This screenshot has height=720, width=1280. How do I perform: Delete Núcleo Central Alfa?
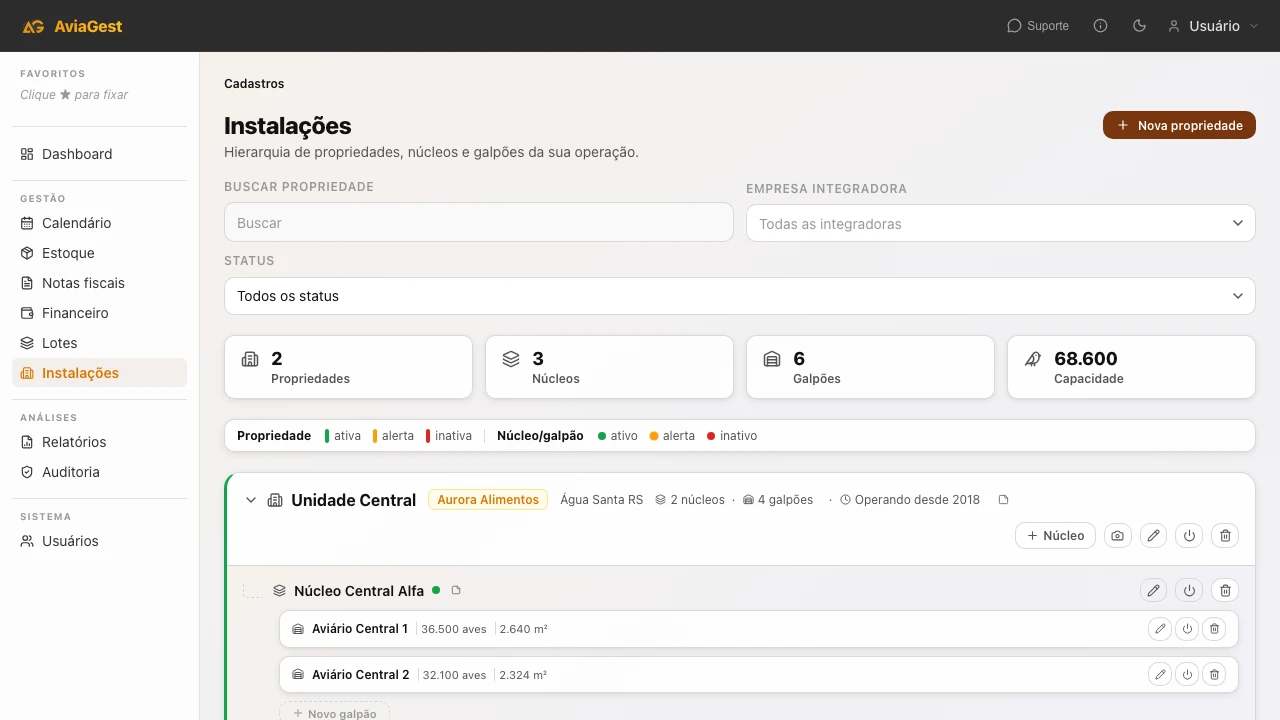coord(1225,590)
